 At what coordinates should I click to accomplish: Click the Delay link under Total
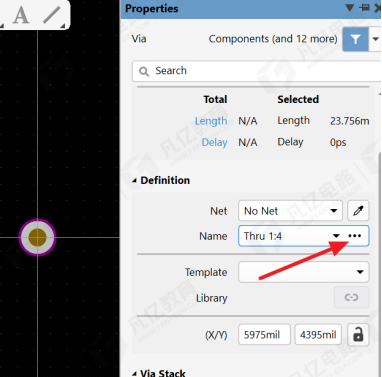tap(214, 142)
